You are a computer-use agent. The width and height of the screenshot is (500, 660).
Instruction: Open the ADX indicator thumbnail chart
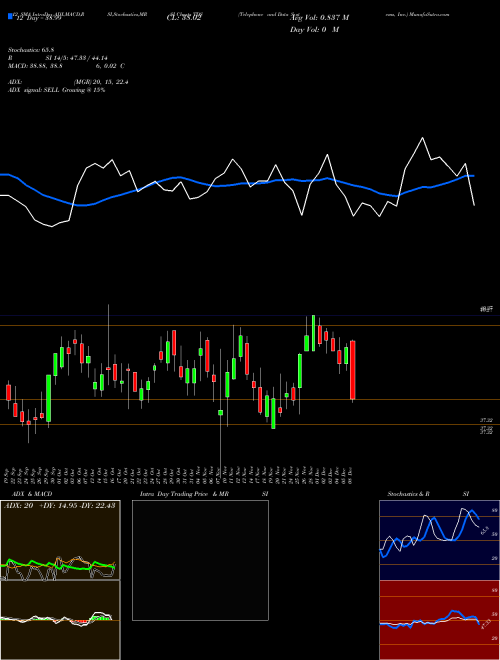point(60,540)
